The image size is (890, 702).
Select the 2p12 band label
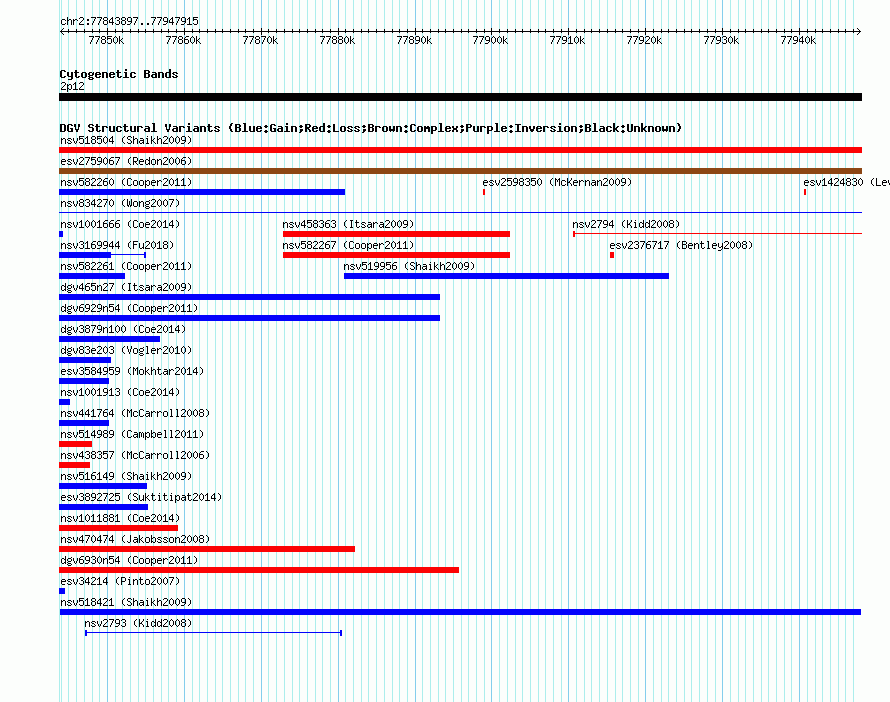point(72,86)
